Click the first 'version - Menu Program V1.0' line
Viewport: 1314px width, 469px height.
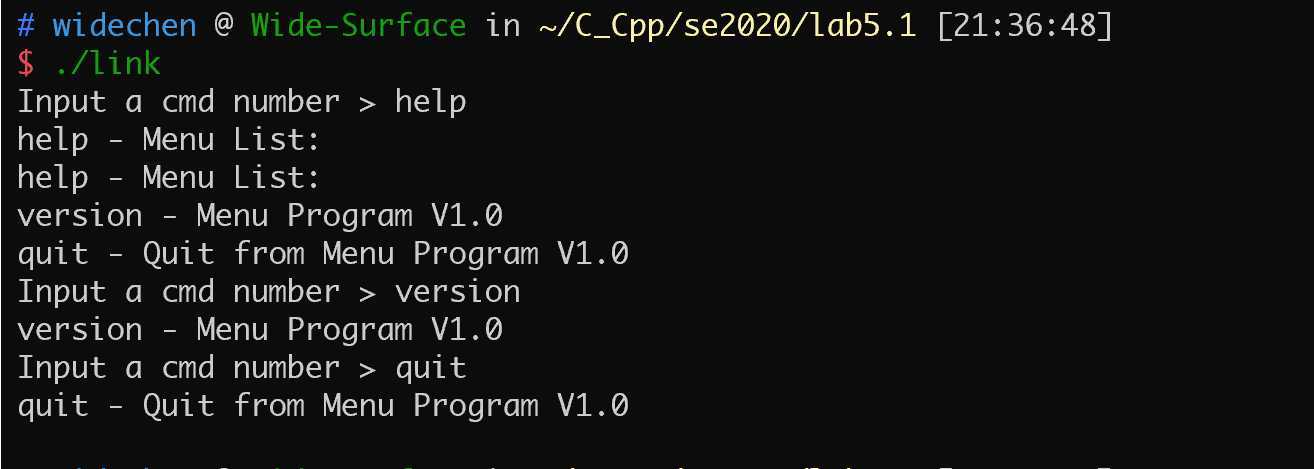260,216
